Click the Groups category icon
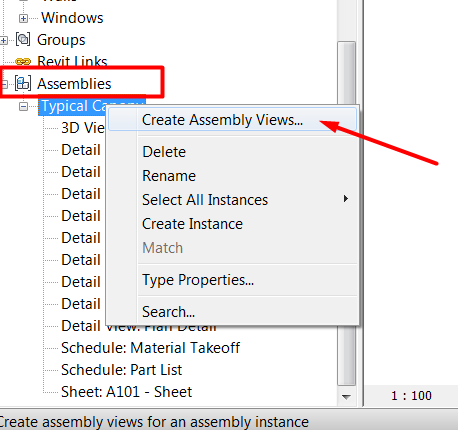The height and width of the screenshot is (430, 458). point(23,39)
